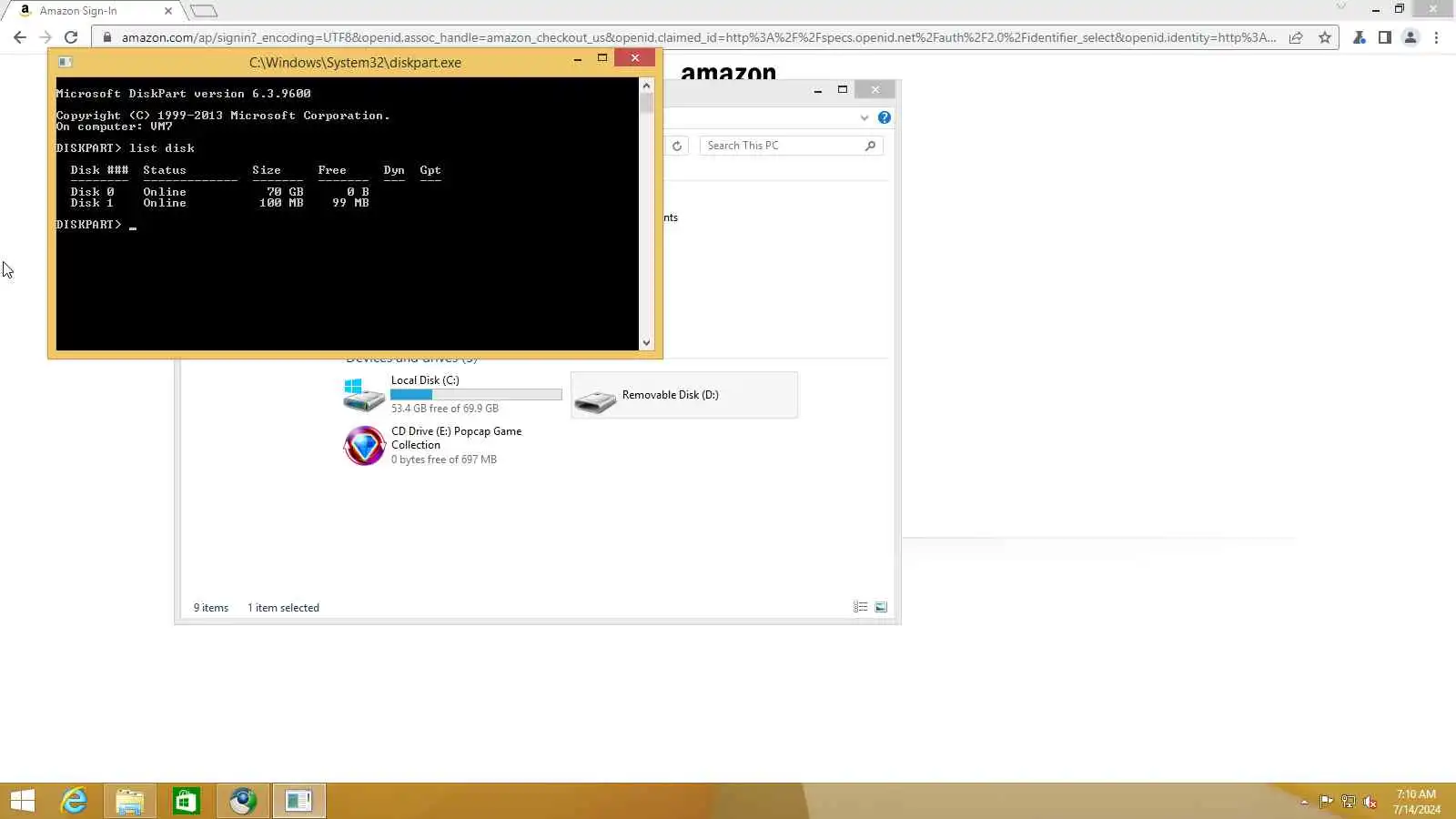Minimize the diskpart window
The image size is (1456, 819).
578,58
